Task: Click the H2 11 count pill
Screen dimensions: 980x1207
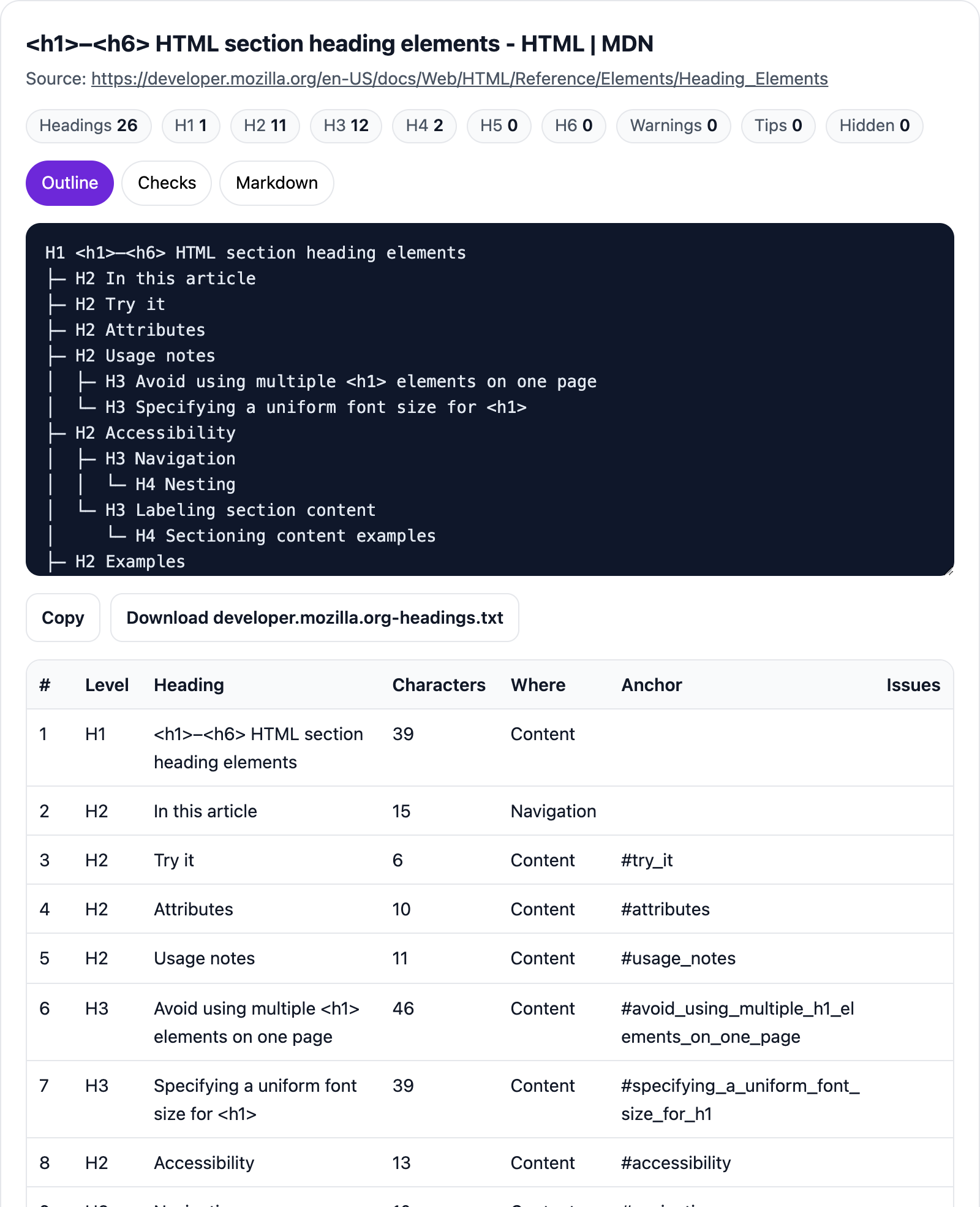Action: (x=265, y=126)
